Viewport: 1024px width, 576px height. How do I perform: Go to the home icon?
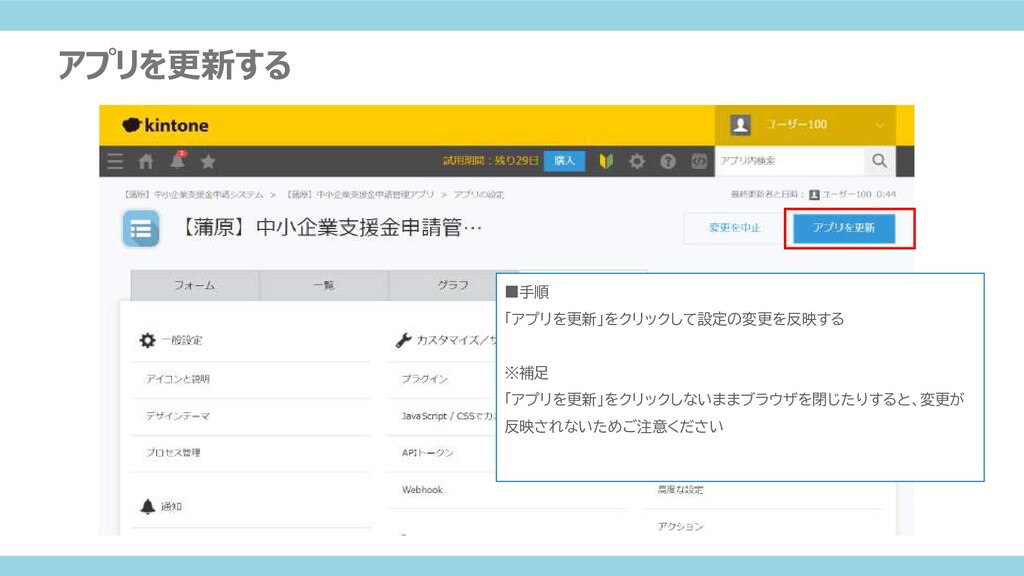pos(146,161)
